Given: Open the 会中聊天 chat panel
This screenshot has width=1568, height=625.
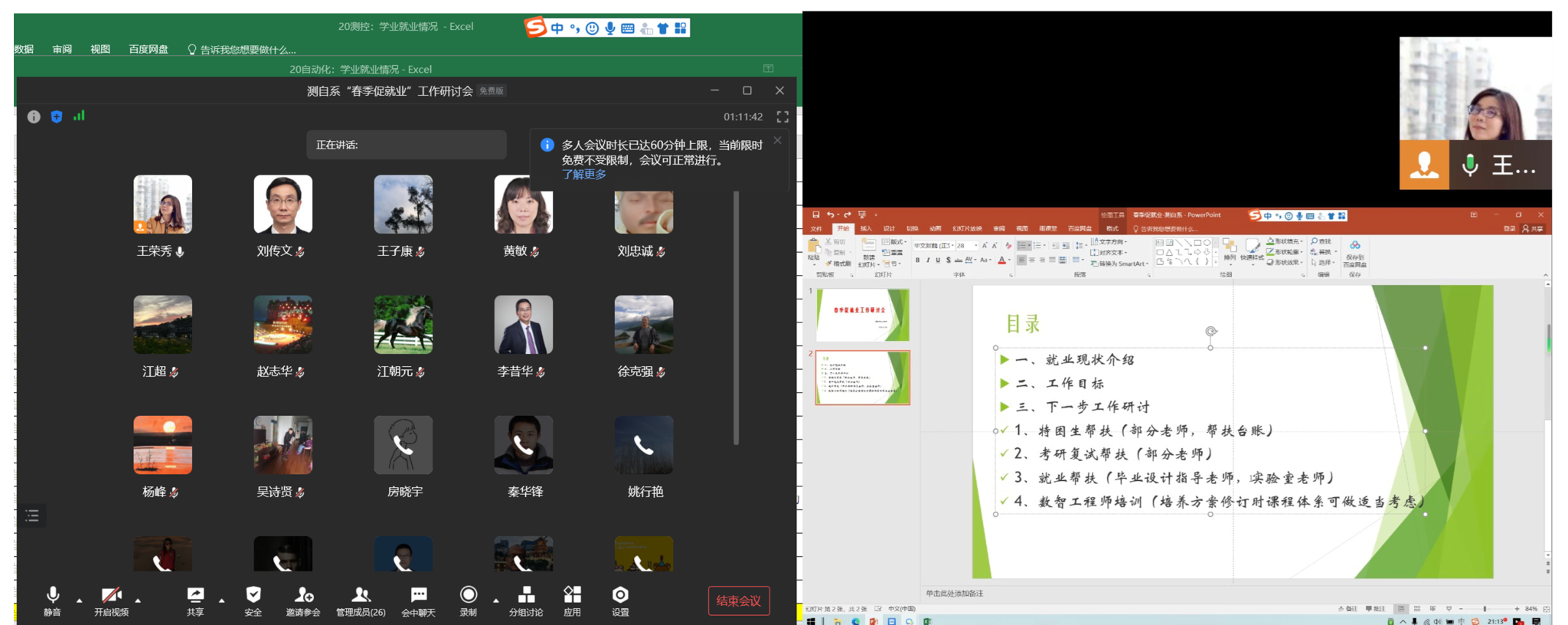Looking at the screenshot, I should (418, 600).
